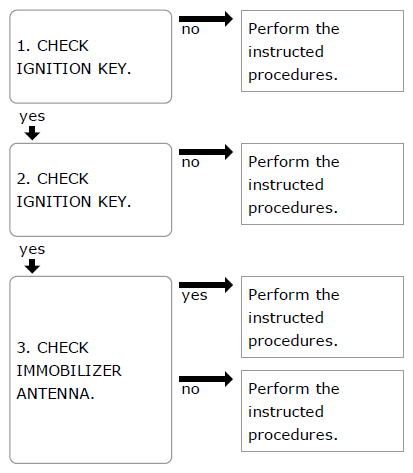The width and height of the screenshot is (413, 473).
Task: Click the down arrow below step 2
Action: coord(32,266)
